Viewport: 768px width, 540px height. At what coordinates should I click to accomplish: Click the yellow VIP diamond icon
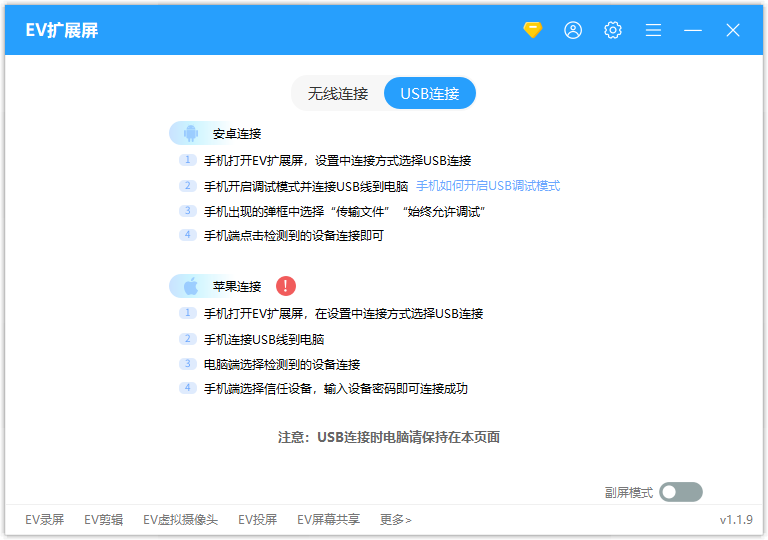[x=532, y=30]
